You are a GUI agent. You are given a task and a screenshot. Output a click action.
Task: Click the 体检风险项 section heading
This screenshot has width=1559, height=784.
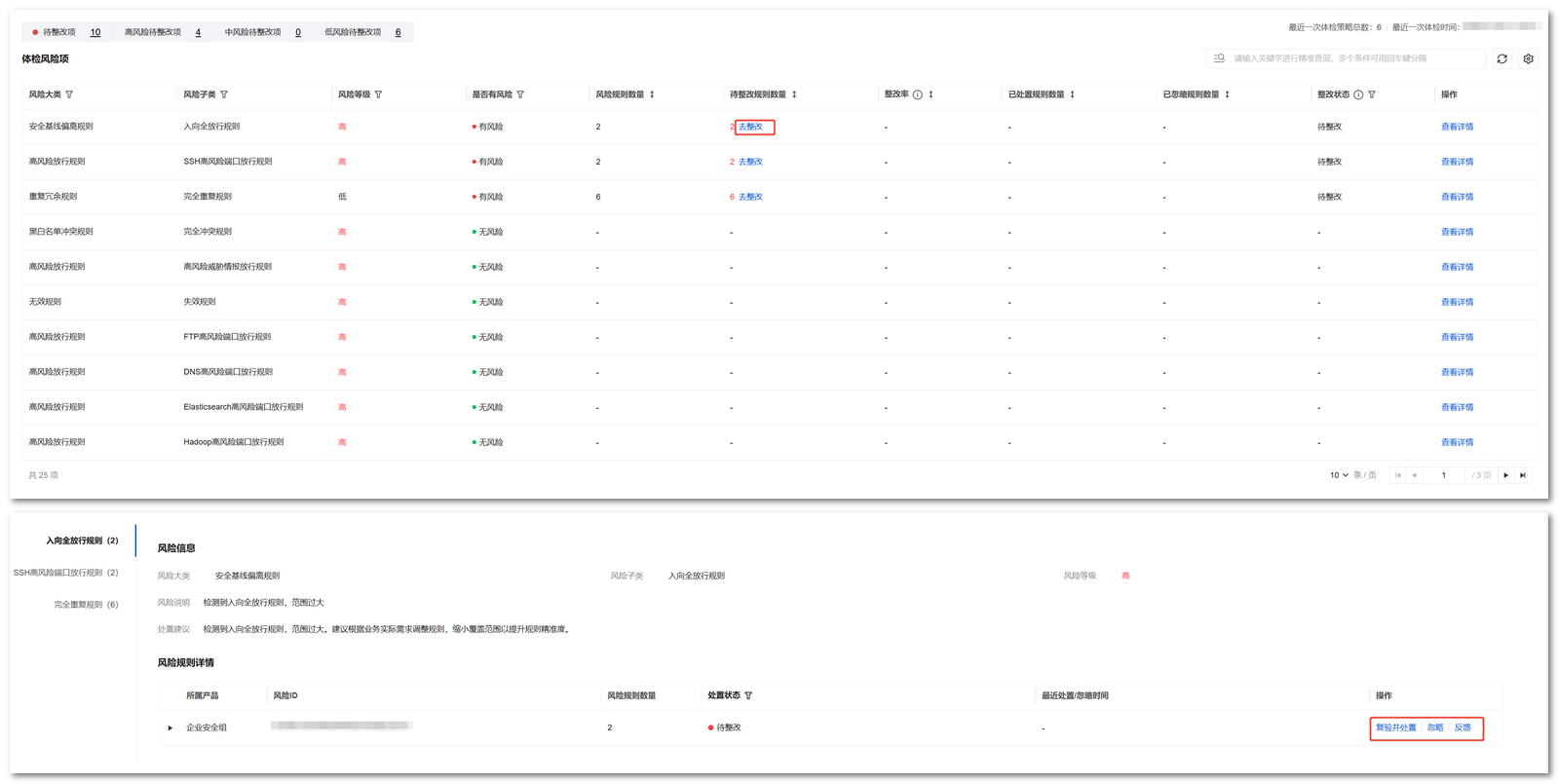(x=45, y=59)
